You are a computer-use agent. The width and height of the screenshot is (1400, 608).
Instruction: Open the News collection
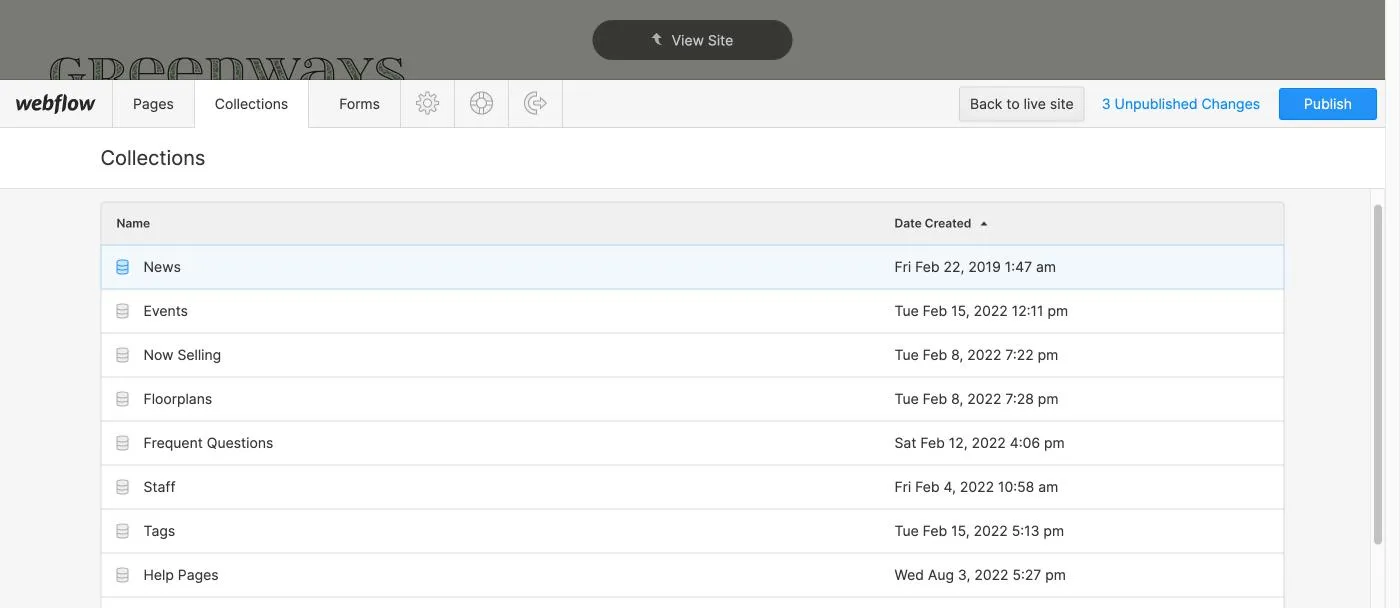692,267
